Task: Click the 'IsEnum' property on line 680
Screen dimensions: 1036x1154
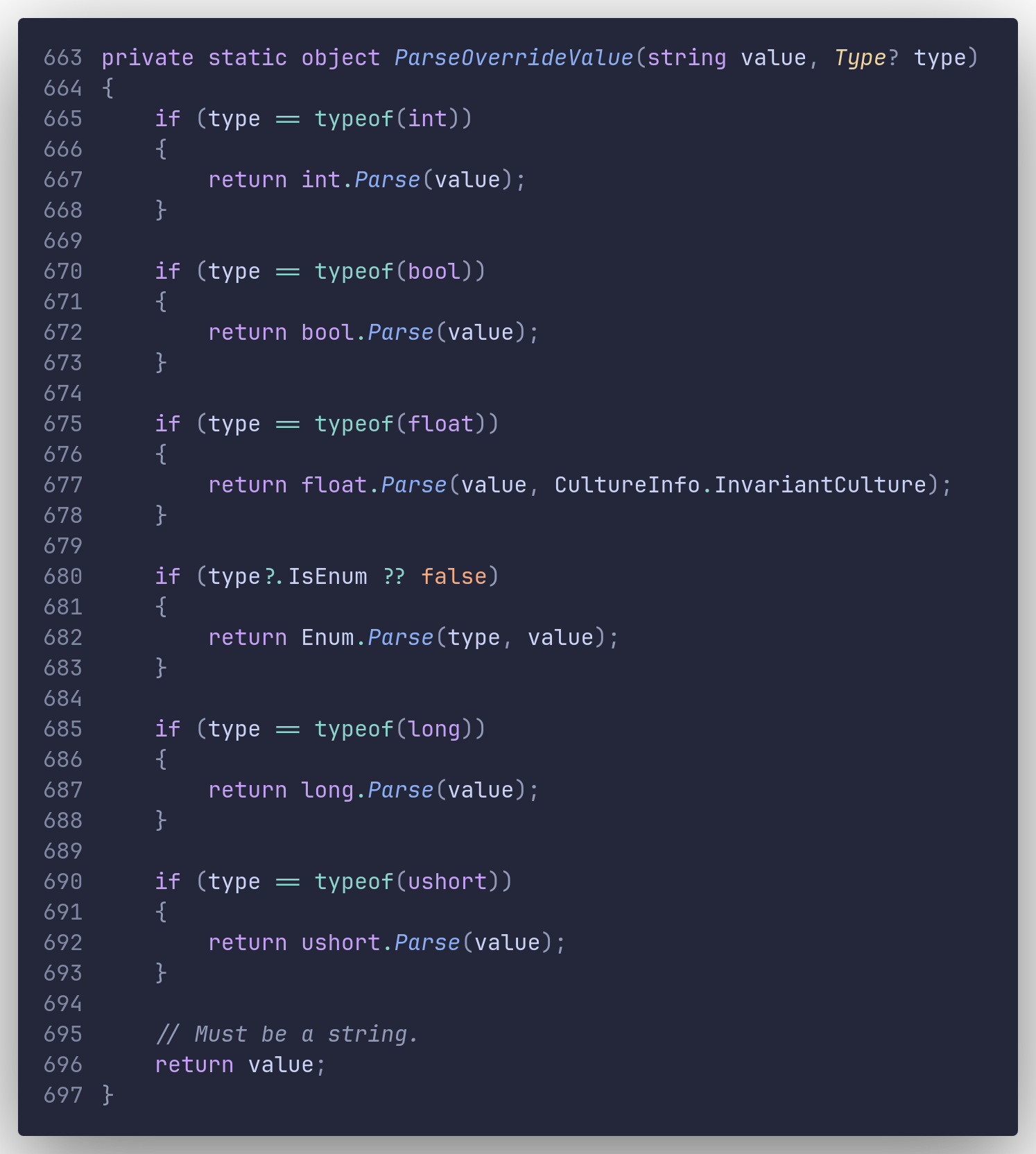Action: click(x=327, y=576)
